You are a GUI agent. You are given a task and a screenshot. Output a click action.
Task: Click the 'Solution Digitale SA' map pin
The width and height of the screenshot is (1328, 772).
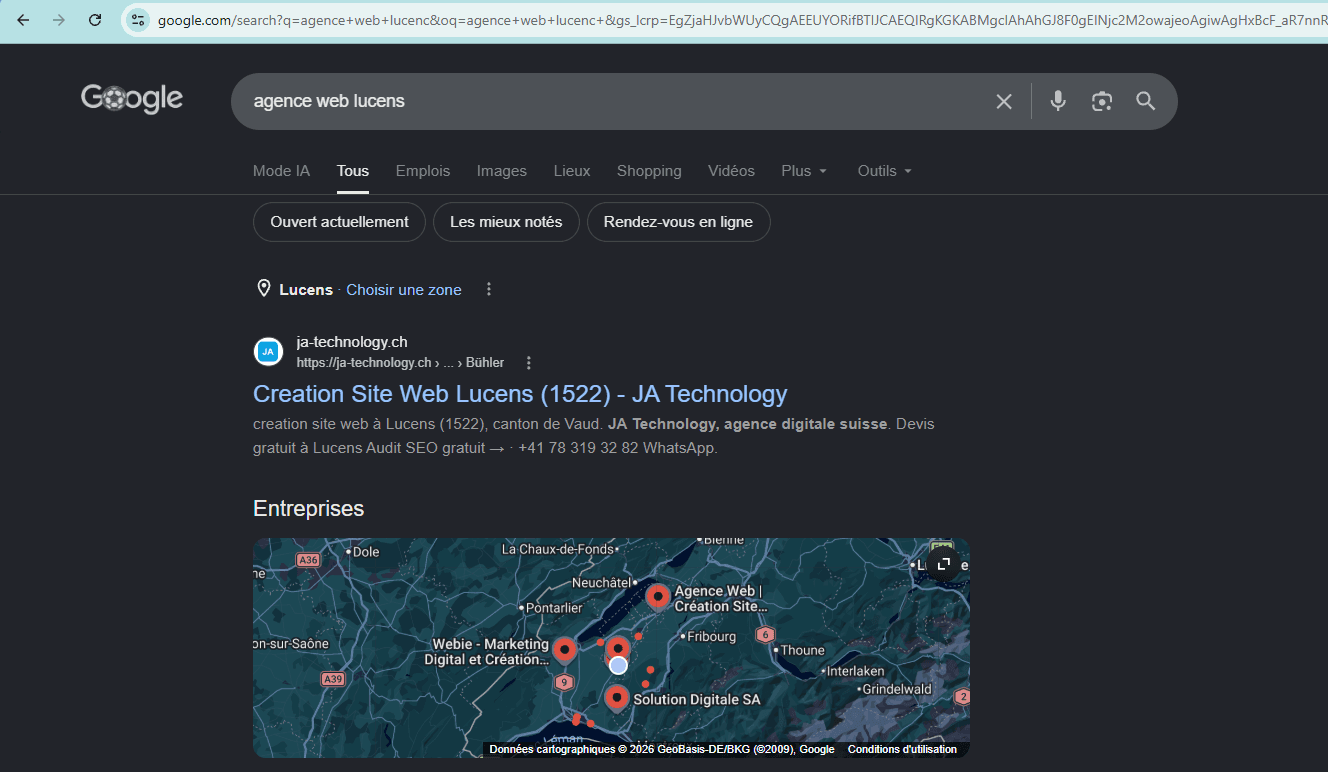coord(617,698)
